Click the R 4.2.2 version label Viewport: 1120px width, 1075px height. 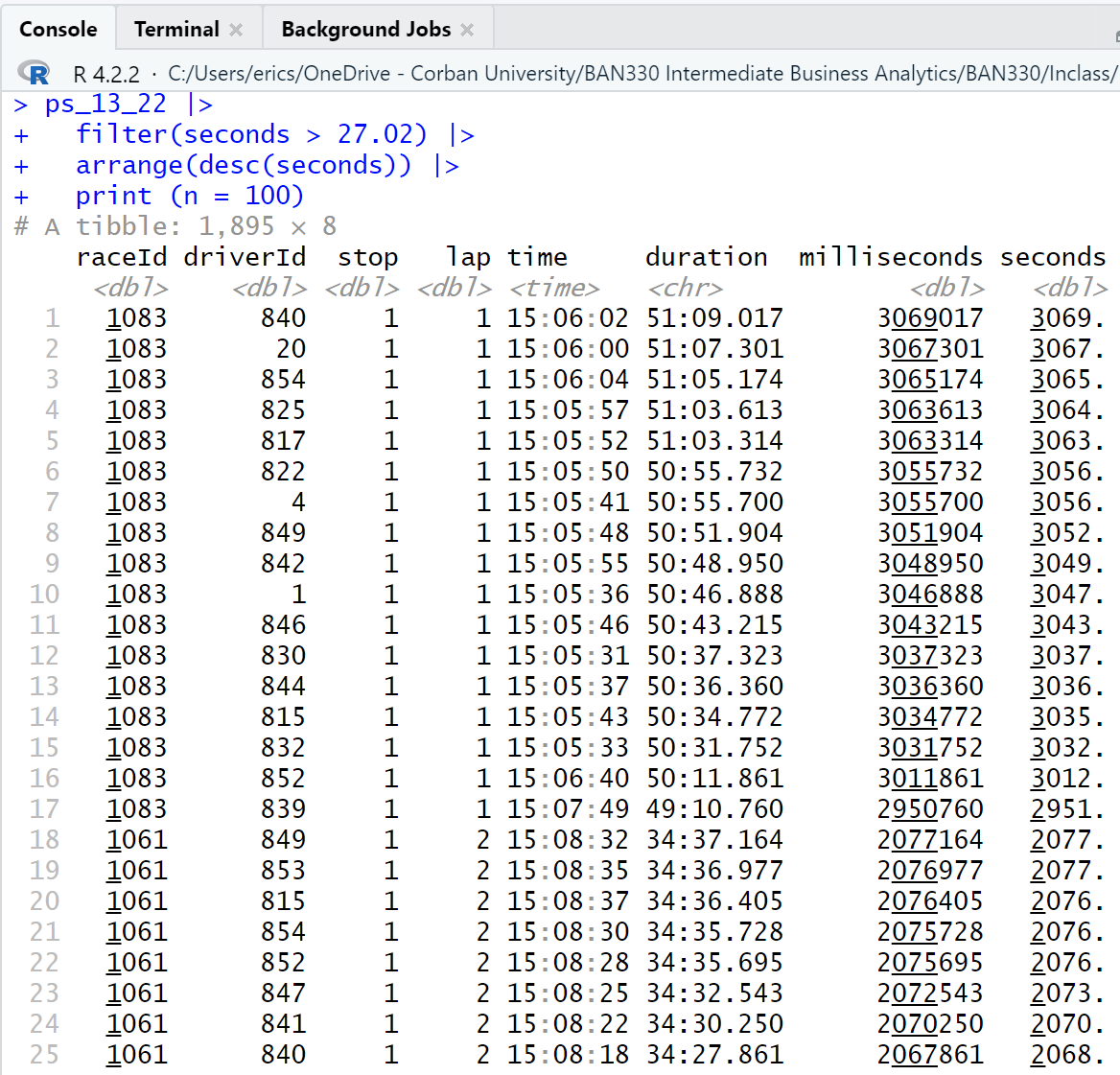106,74
